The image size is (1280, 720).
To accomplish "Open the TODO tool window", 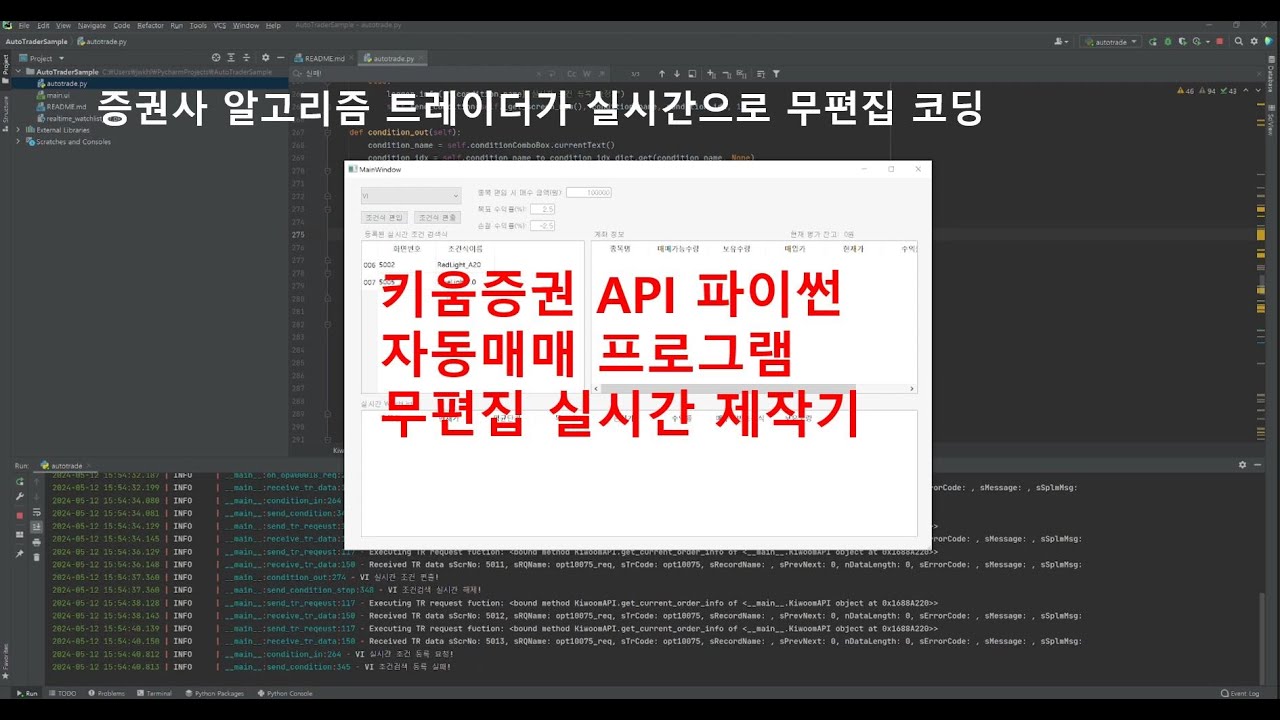I will tap(62, 693).
